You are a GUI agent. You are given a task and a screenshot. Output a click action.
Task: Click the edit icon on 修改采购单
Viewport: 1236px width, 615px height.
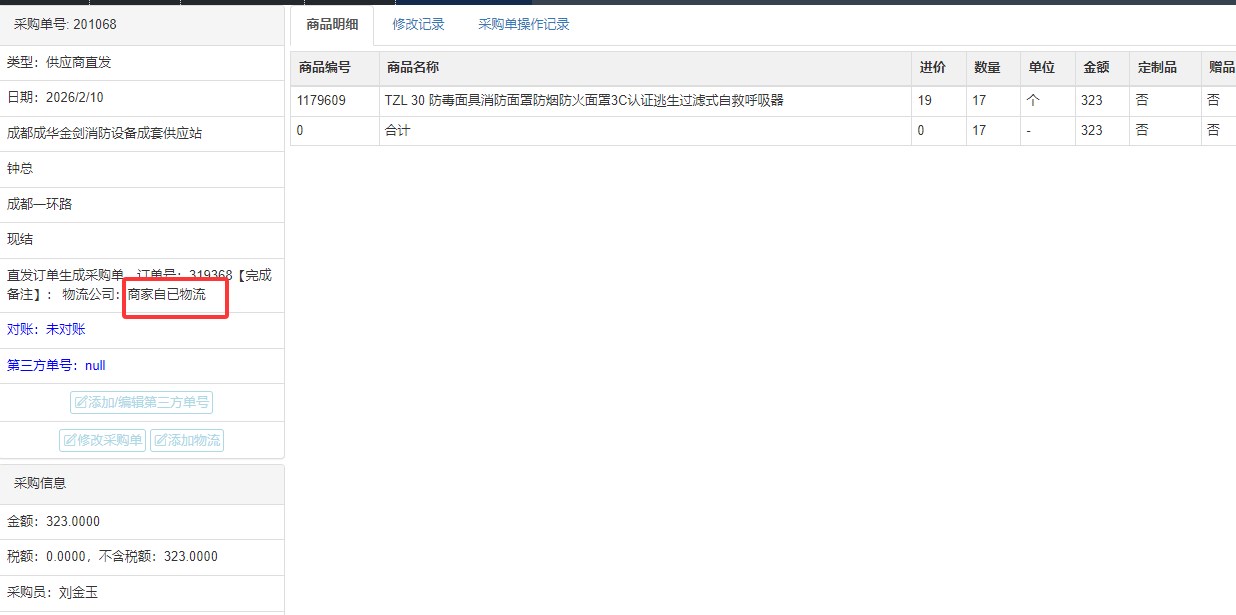coord(70,441)
